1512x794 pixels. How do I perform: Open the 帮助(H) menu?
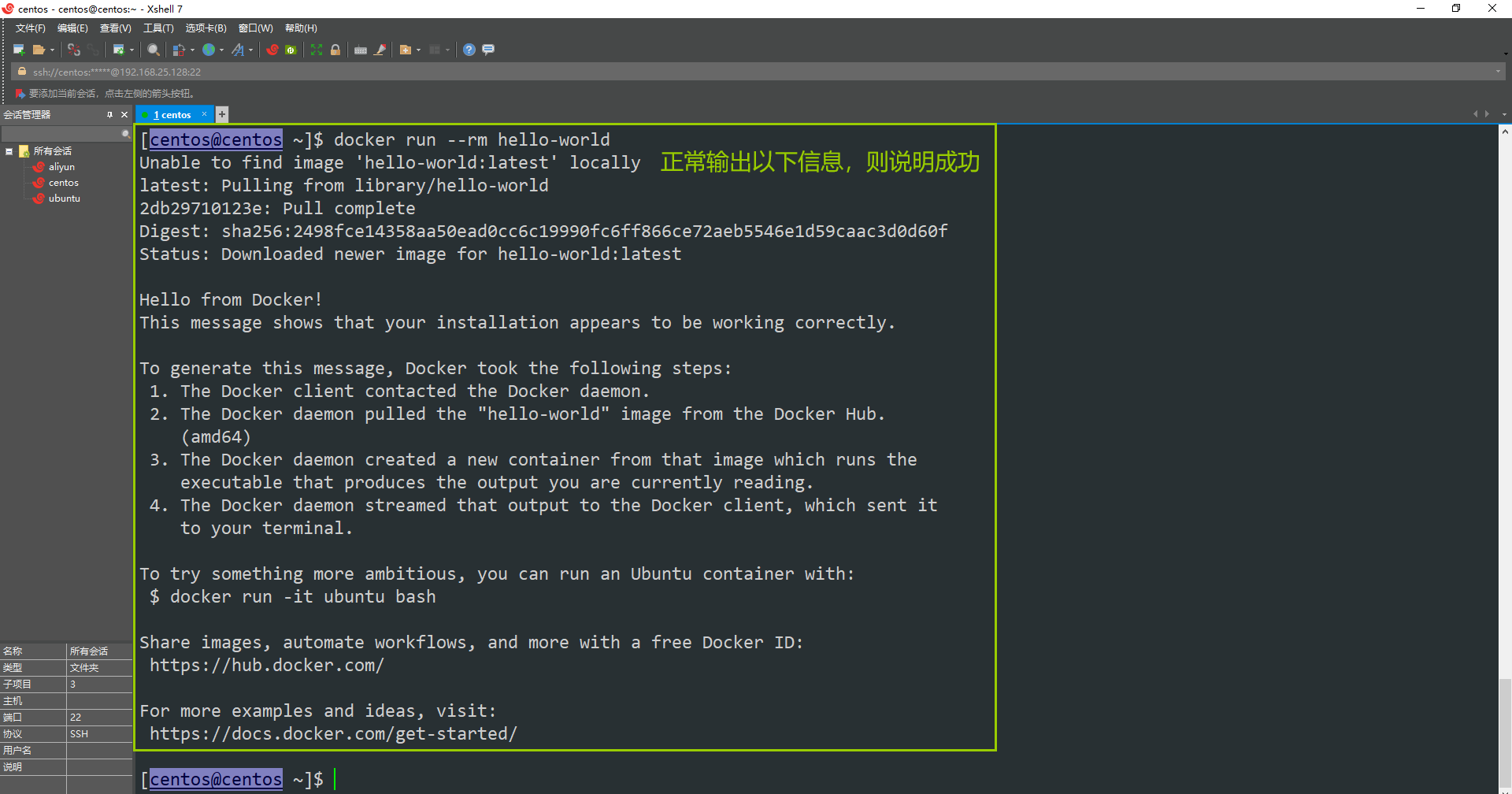pos(301,28)
